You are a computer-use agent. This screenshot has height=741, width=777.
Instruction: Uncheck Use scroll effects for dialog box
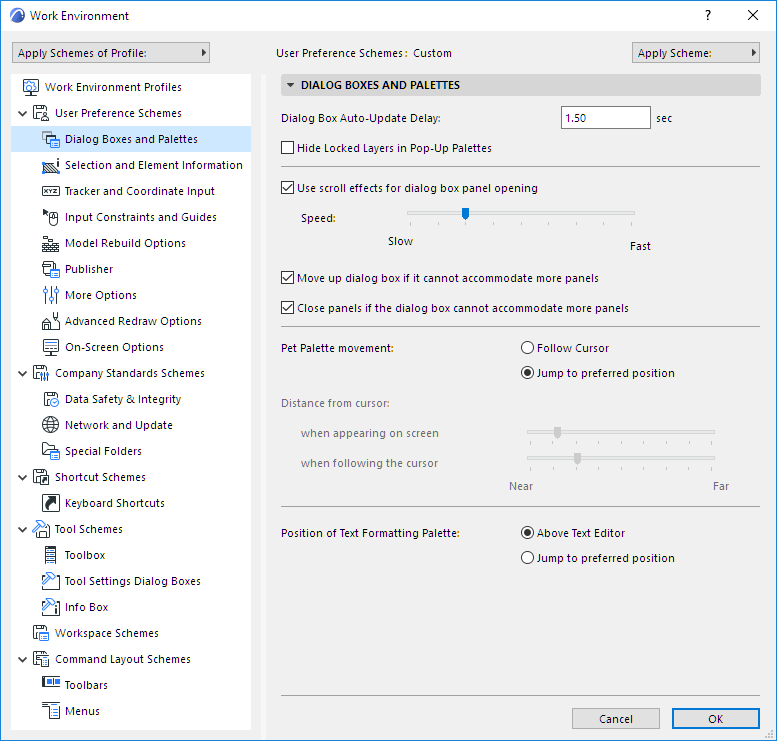pyautogui.click(x=288, y=187)
